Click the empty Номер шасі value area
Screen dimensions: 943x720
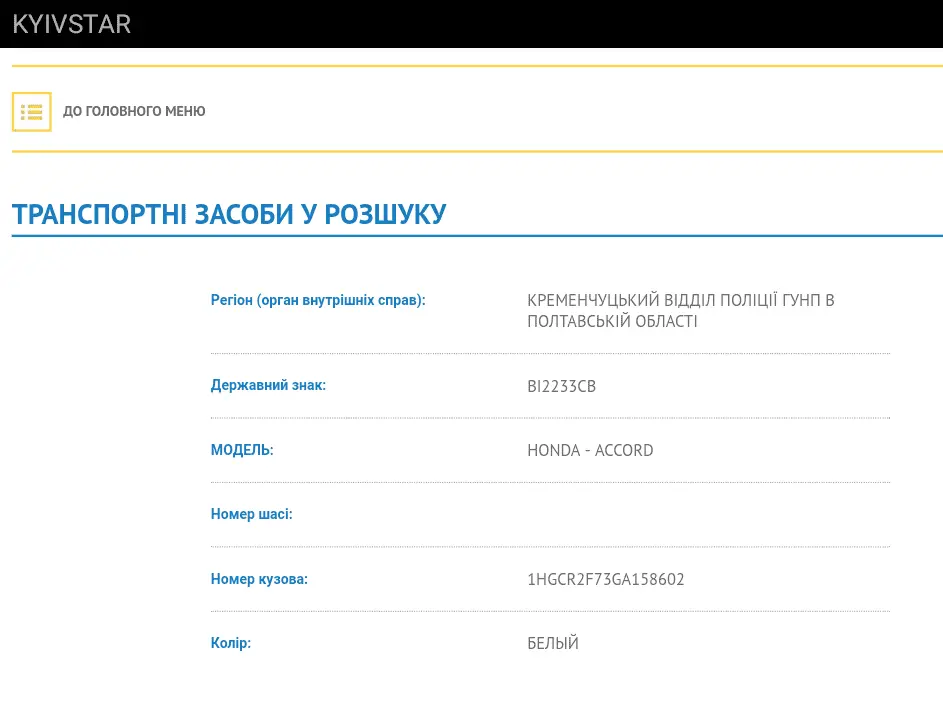pos(700,514)
